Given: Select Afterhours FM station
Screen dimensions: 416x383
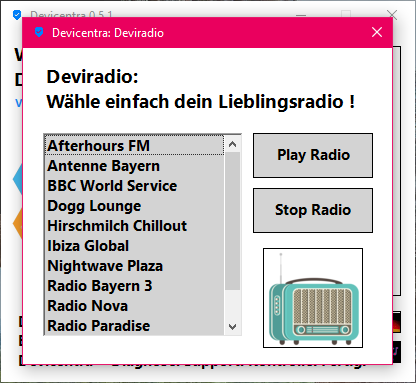Looking at the screenshot, I should (x=134, y=145).
